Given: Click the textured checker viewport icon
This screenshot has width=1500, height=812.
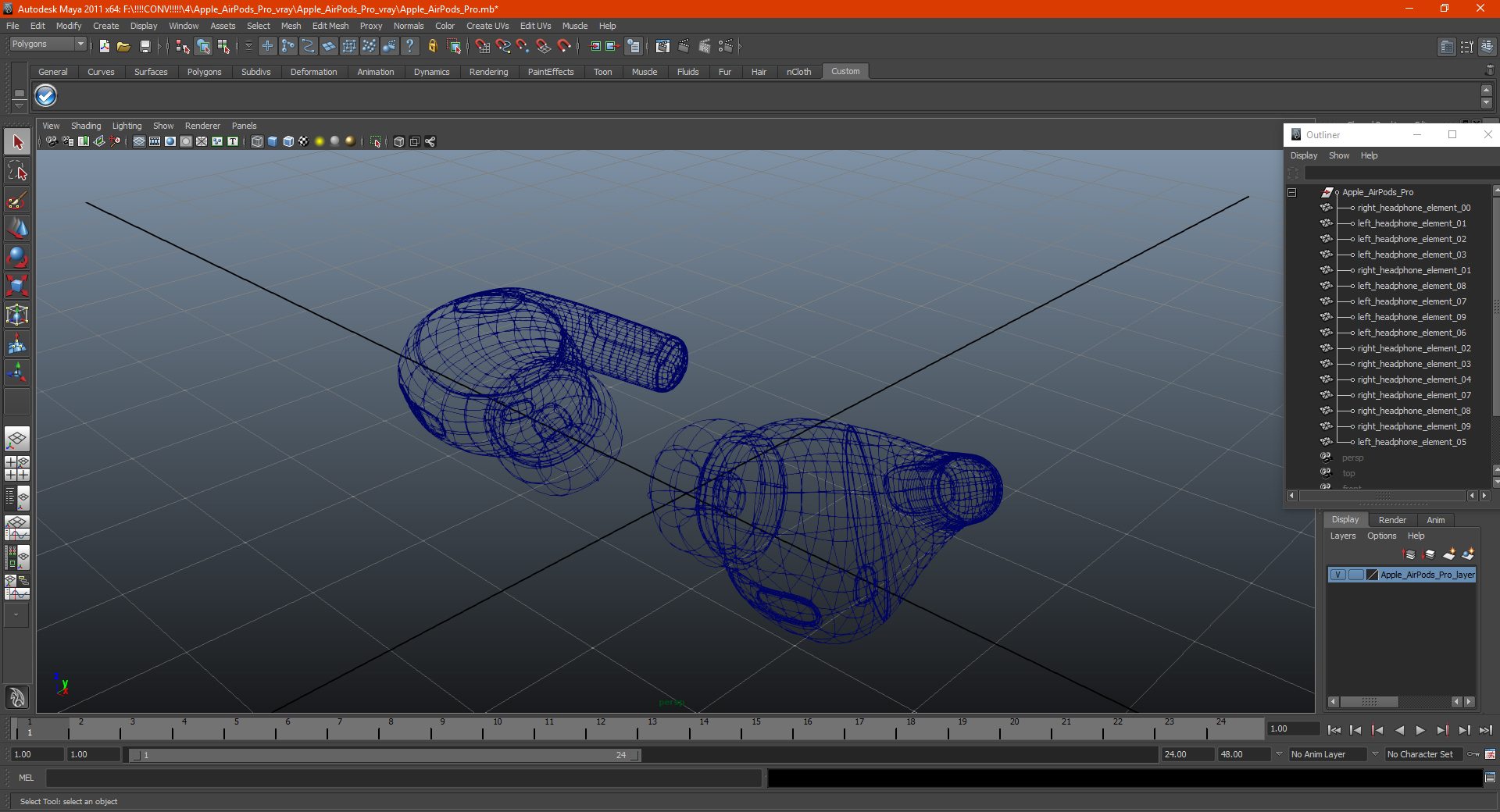Looking at the screenshot, I should [304, 141].
